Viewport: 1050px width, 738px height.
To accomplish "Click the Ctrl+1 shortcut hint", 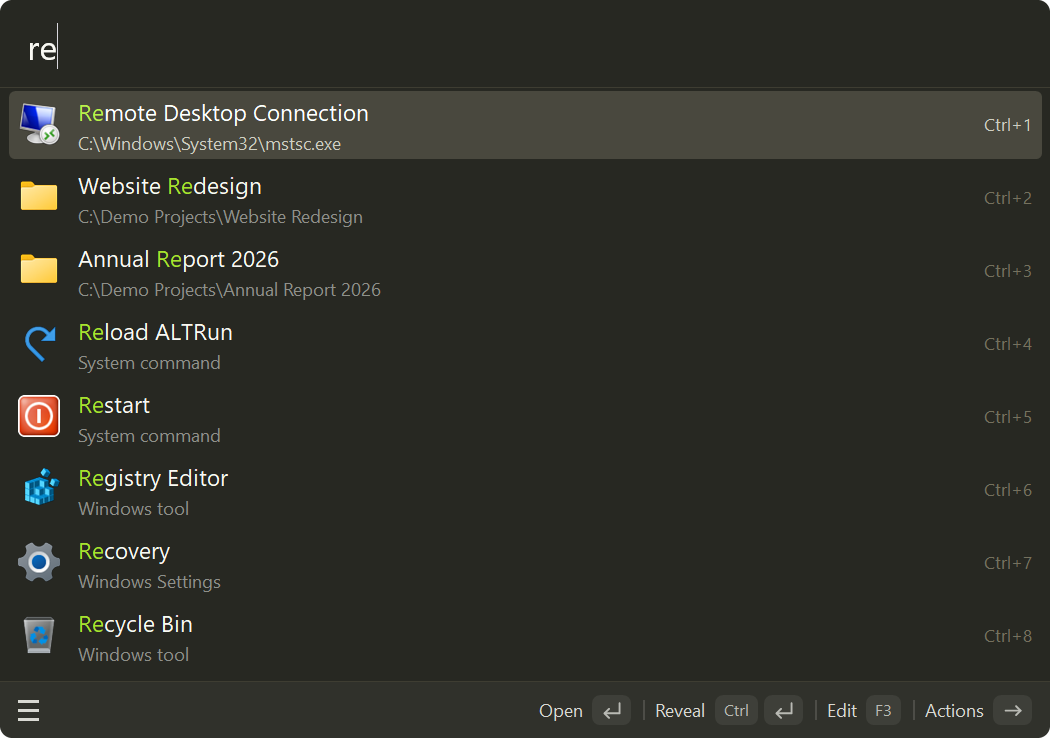I will point(1007,125).
